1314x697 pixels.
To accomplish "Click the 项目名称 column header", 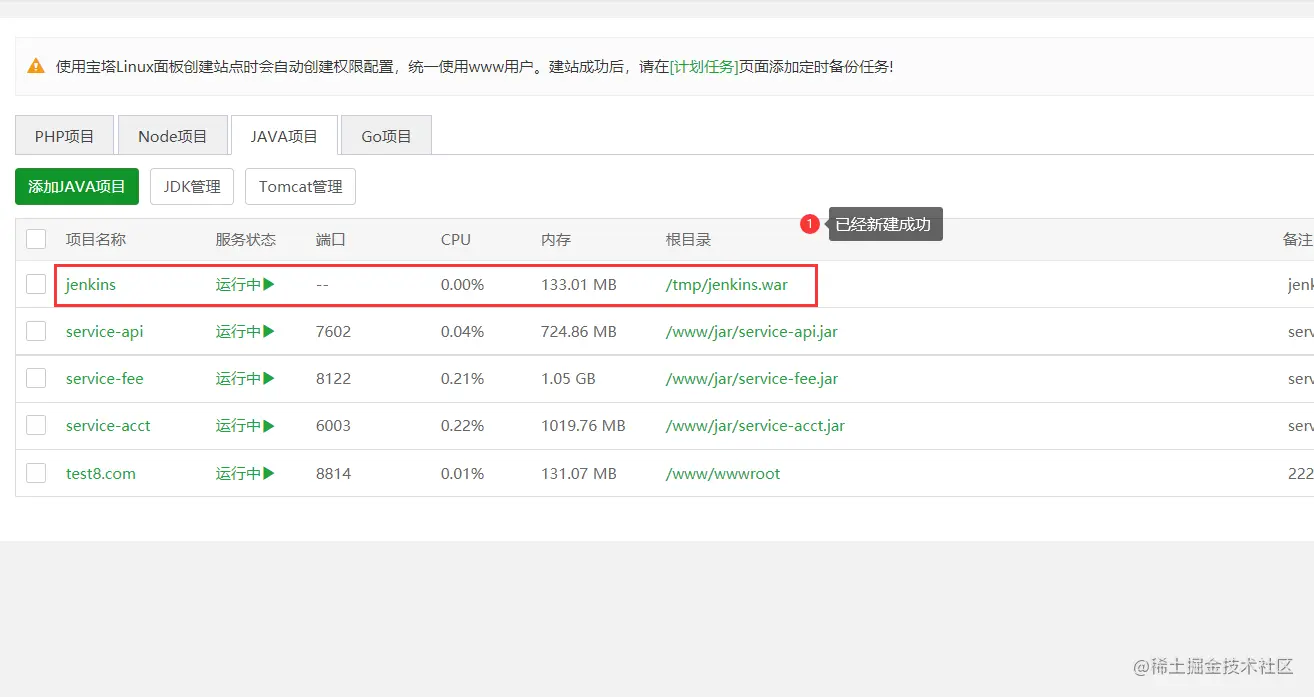I will coord(96,239).
